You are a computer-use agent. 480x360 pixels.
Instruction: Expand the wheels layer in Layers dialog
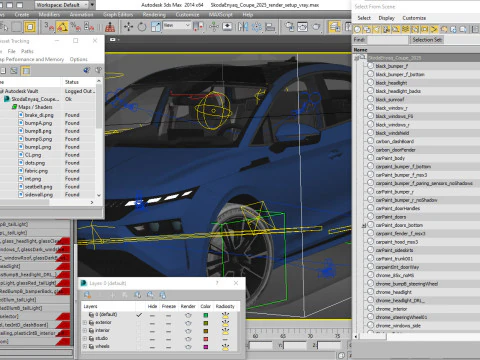point(85,347)
